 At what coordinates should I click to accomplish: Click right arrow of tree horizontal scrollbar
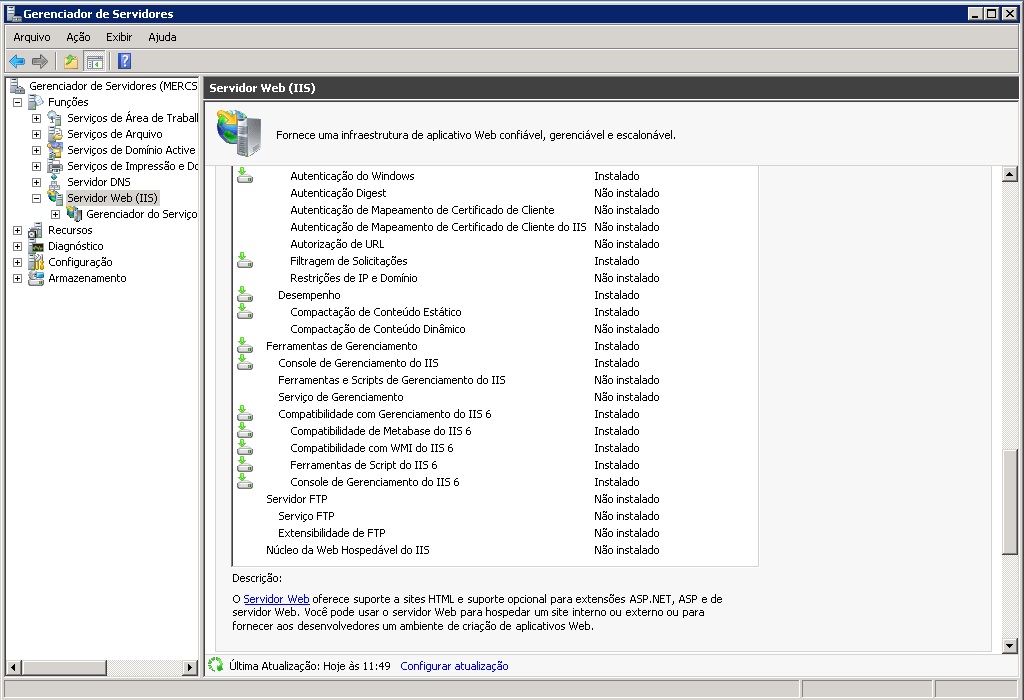point(191,667)
